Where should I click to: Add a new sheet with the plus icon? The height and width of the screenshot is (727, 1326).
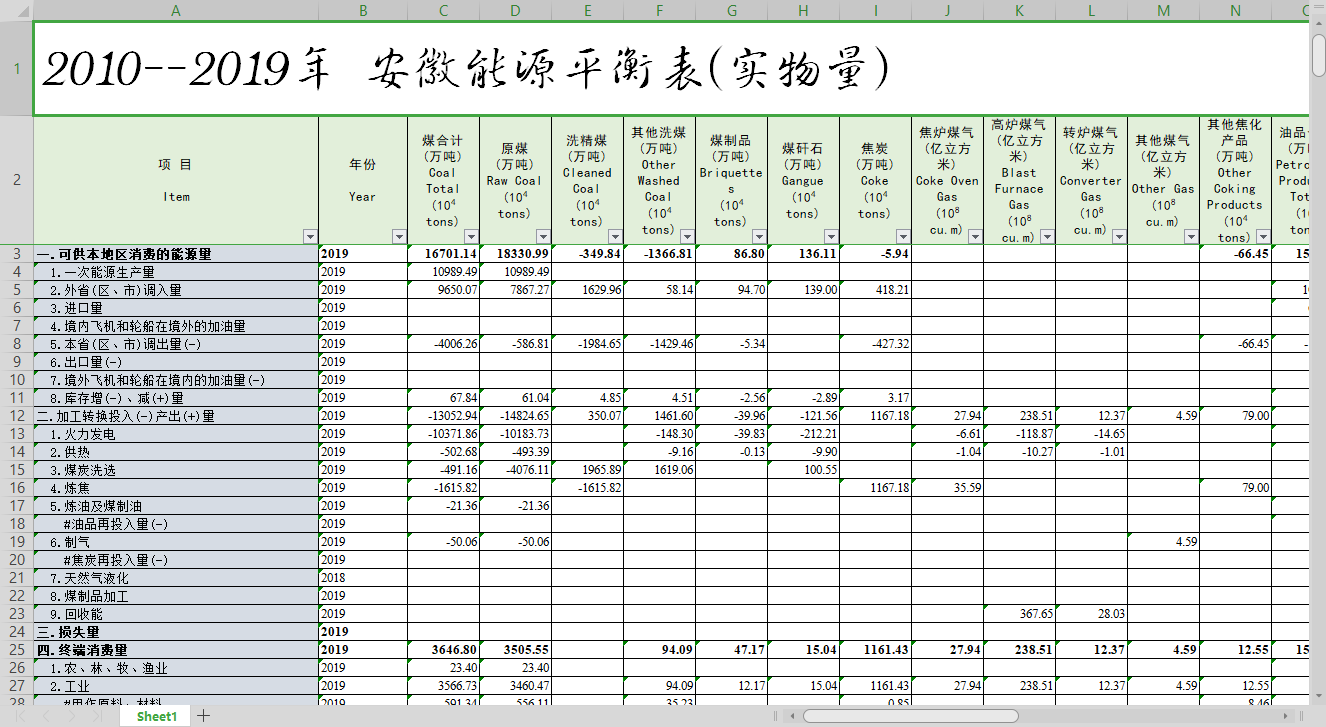[x=204, y=716]
